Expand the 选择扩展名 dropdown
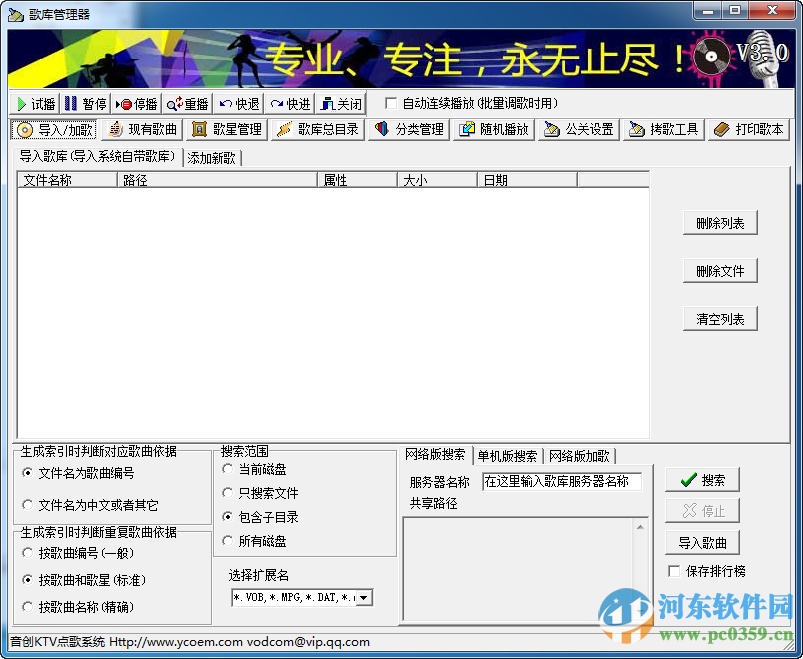Image resolution: width=803 pixels, height=659 pixels. pyautogui.click(x=364, y=598)
